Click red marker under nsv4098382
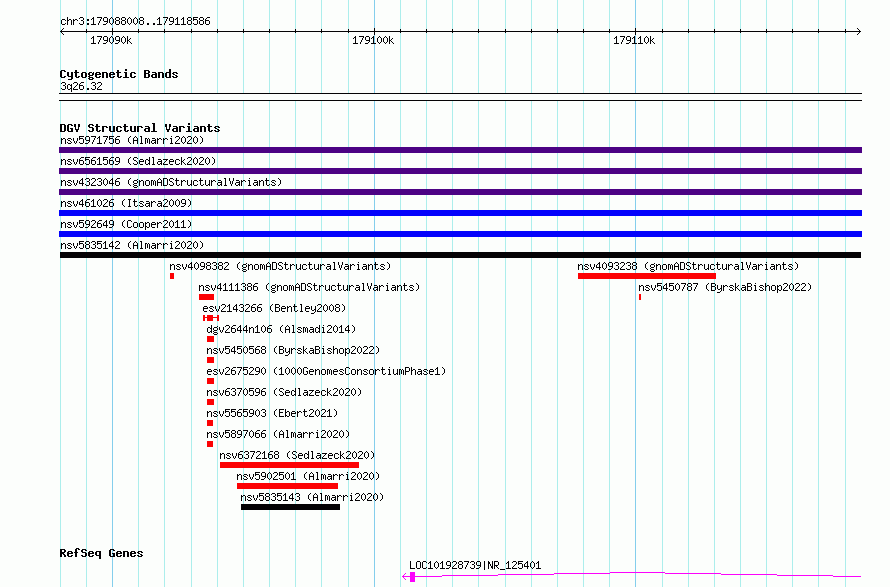Screen dimensions: 890x587 pyautogui.click(x=172, y=276)
